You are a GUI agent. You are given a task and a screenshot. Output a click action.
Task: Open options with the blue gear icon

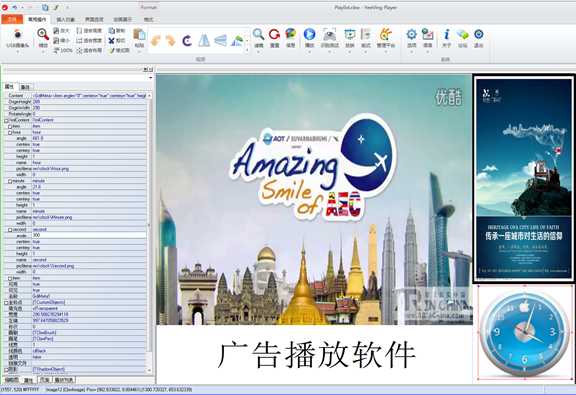coord(411,34)
